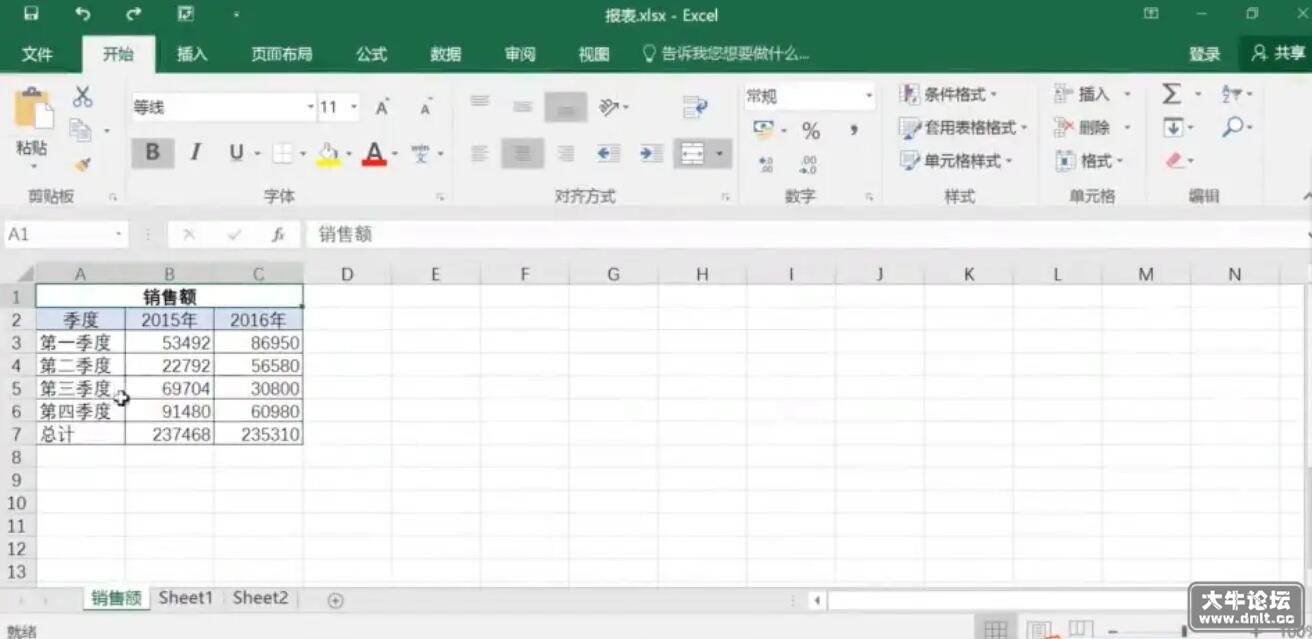Increase indent of cell contents

pos(651,153)
